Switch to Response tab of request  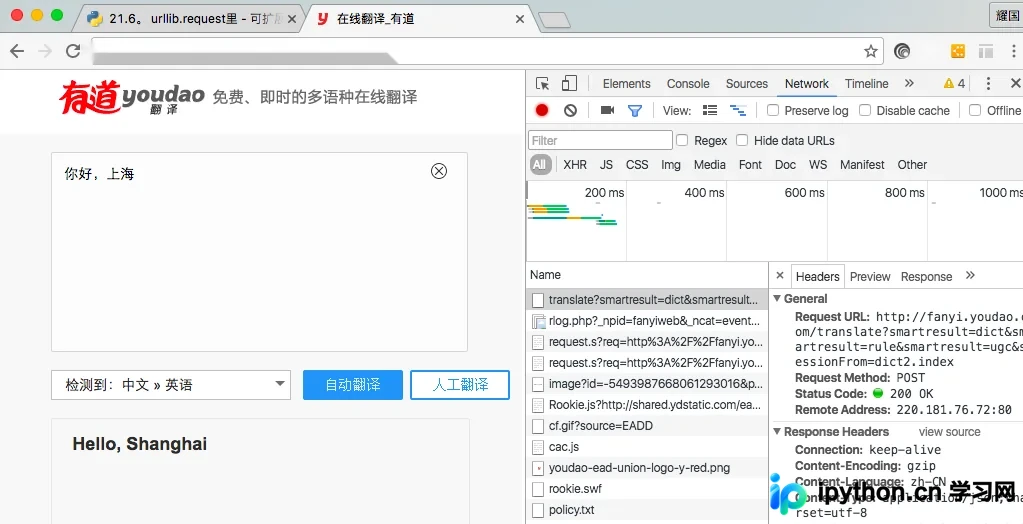coord(926,277)
